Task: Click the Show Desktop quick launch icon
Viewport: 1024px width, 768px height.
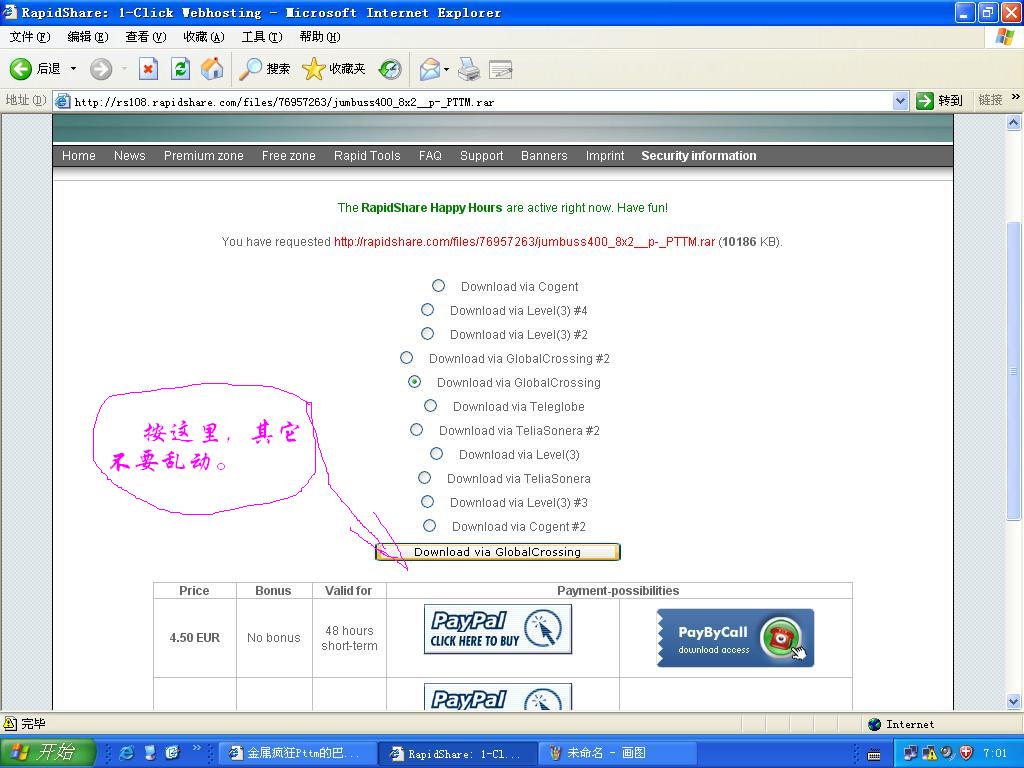Action: 150,752
